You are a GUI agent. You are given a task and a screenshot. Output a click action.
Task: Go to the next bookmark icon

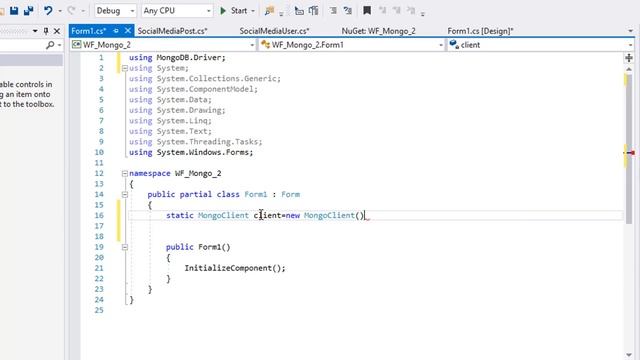pyautogui.click(x=397, y=11)
